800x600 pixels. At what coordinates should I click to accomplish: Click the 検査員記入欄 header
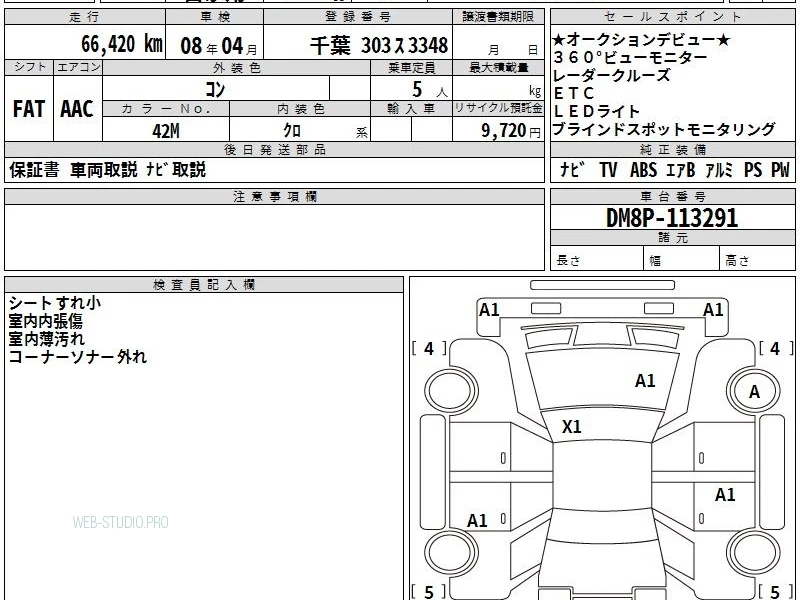click(204, 285)
